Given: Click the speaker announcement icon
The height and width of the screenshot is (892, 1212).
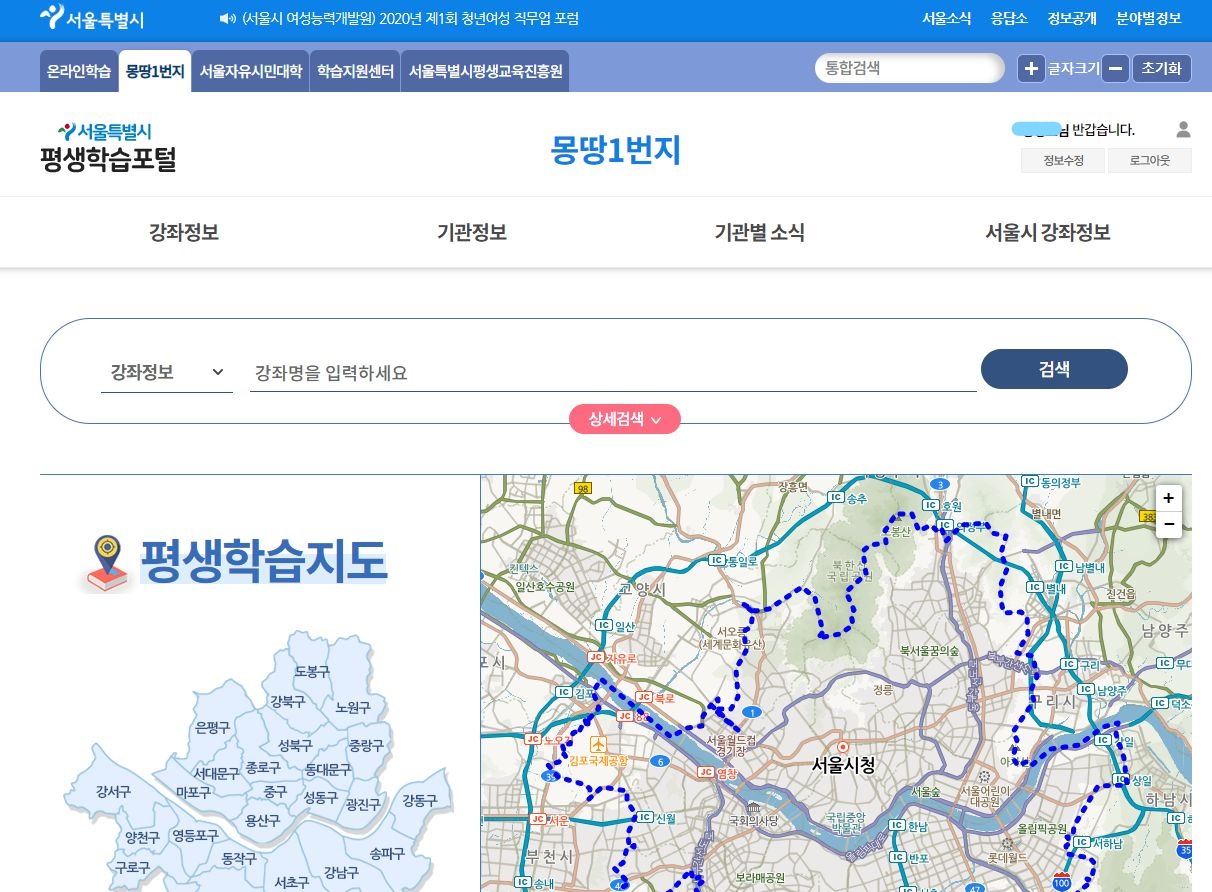Looking at the screenshot, I should pos(227,19).
